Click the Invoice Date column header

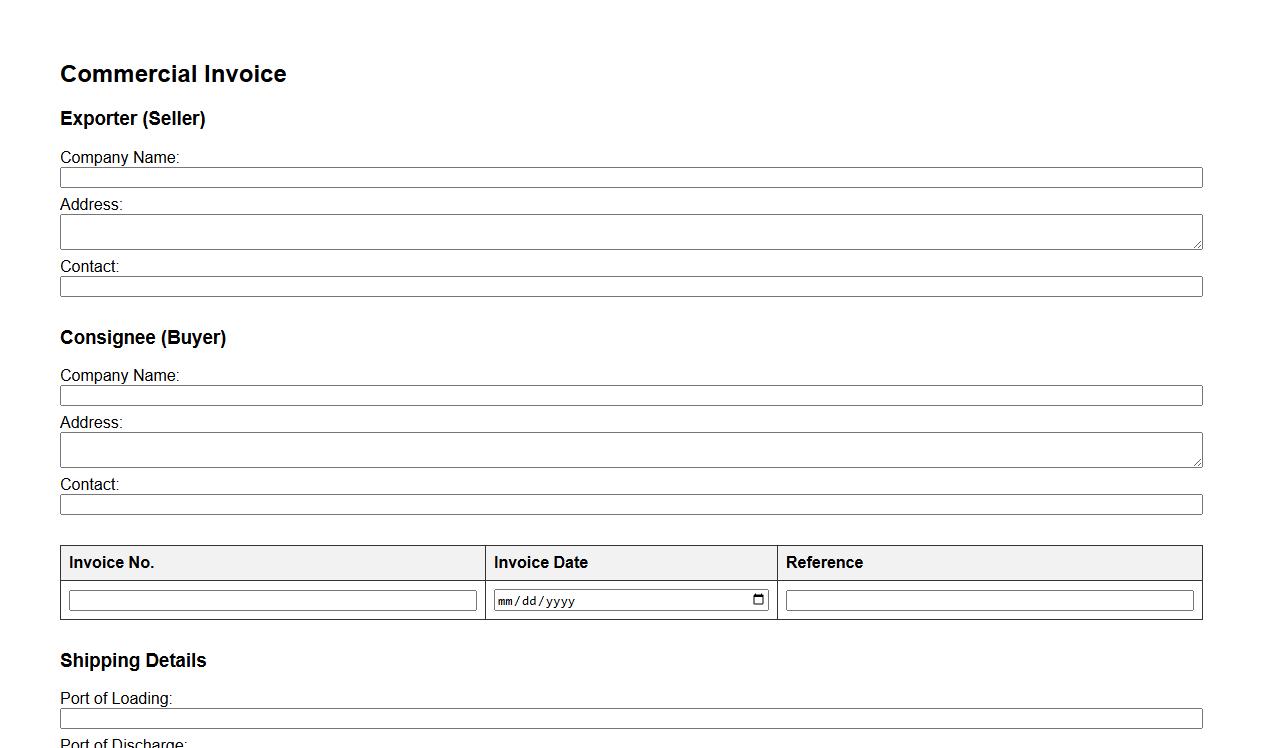541,563
